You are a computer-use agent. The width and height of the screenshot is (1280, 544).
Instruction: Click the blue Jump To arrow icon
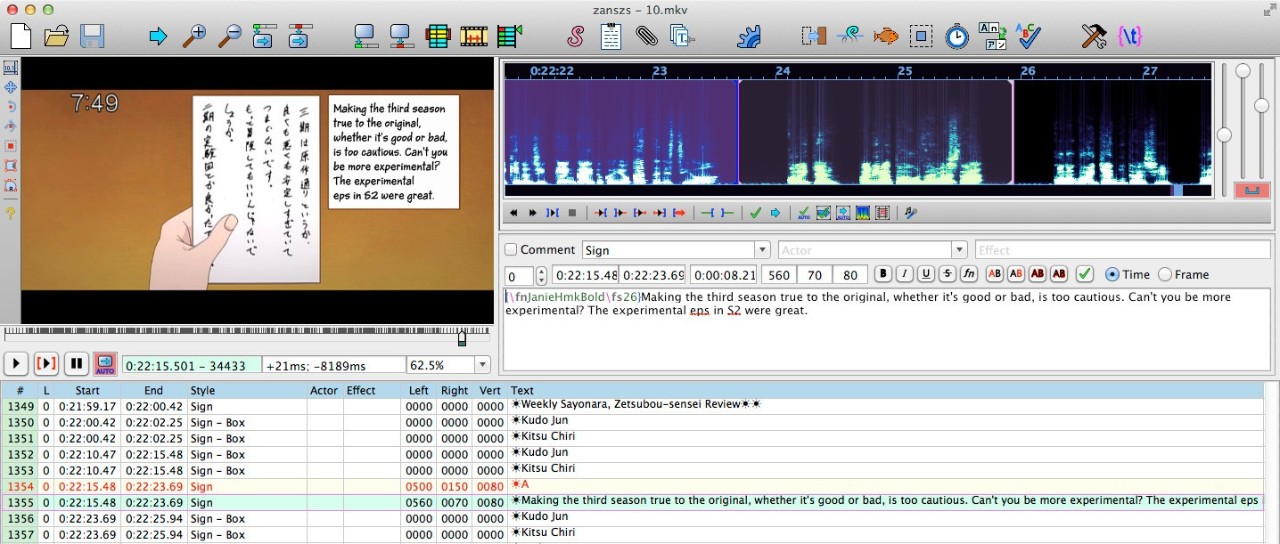pos(158,37)
